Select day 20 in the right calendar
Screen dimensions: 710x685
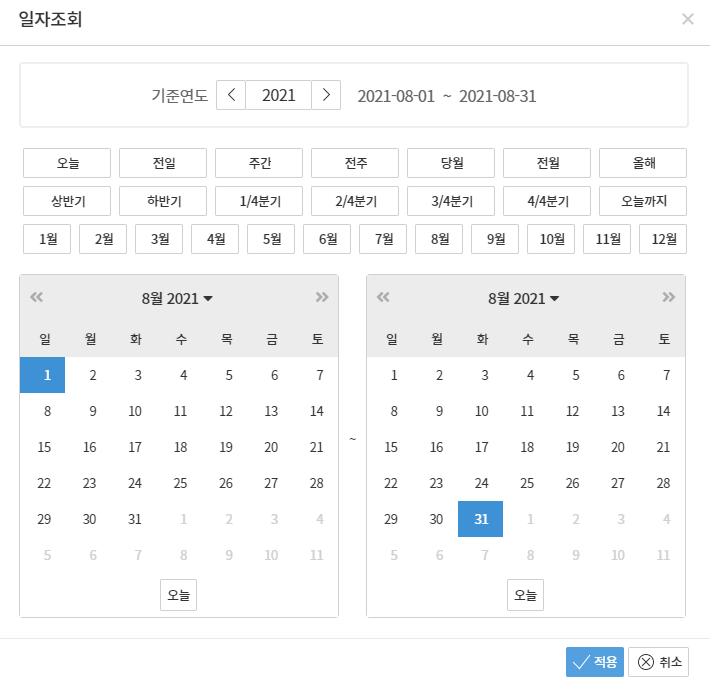pos(618,447)
